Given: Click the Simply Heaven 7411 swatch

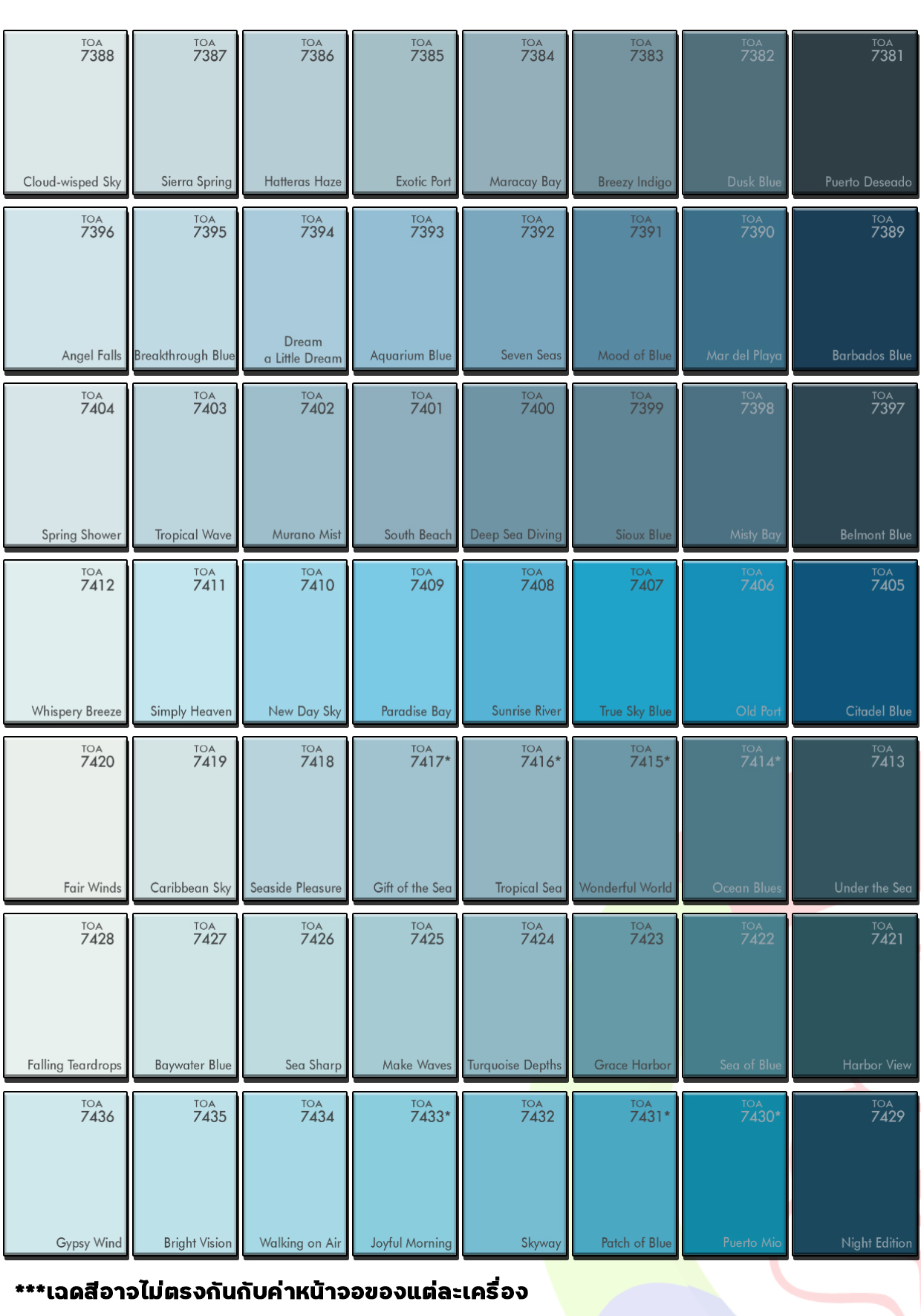Looking at the screenshot, I should point(185,642).
